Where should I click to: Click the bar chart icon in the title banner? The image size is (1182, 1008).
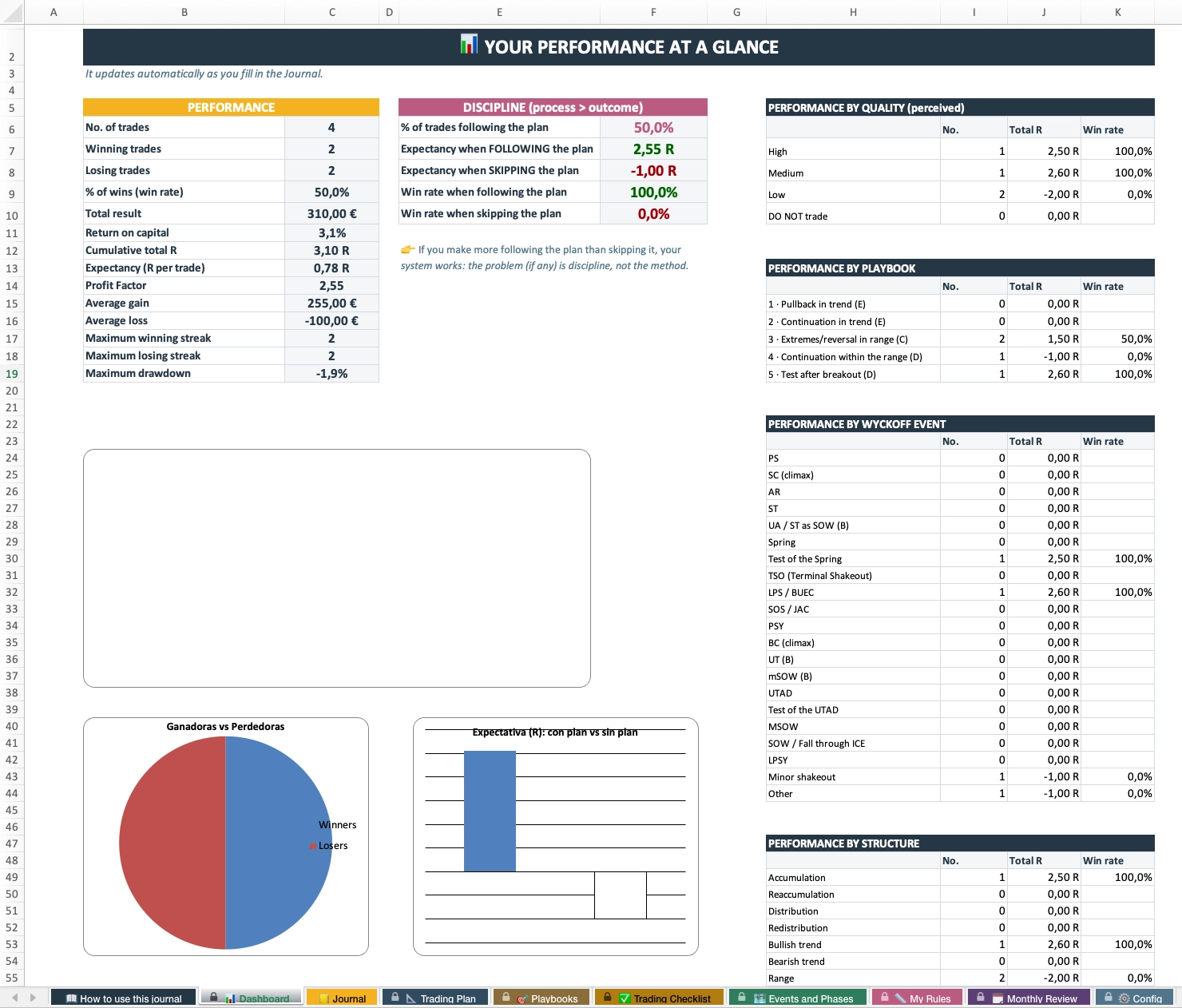(469, 45)
